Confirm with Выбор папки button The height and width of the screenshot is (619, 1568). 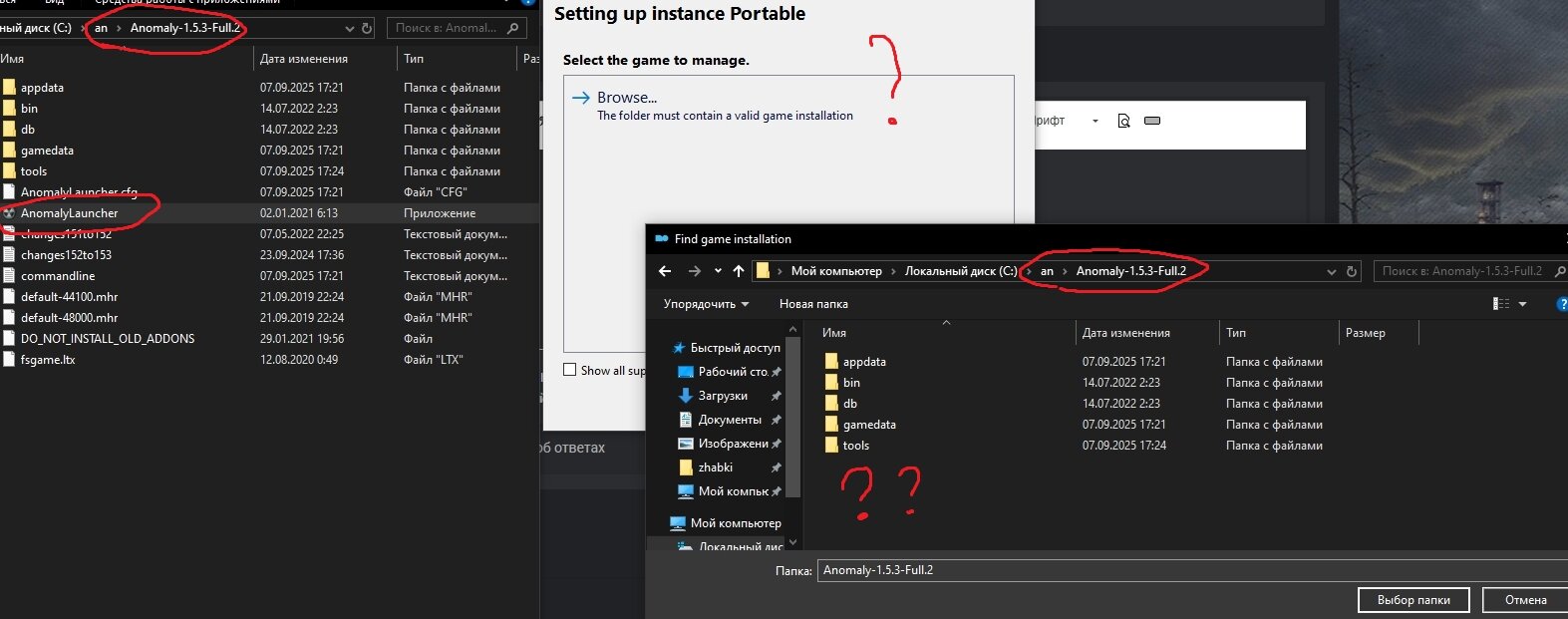point(1413,600)
